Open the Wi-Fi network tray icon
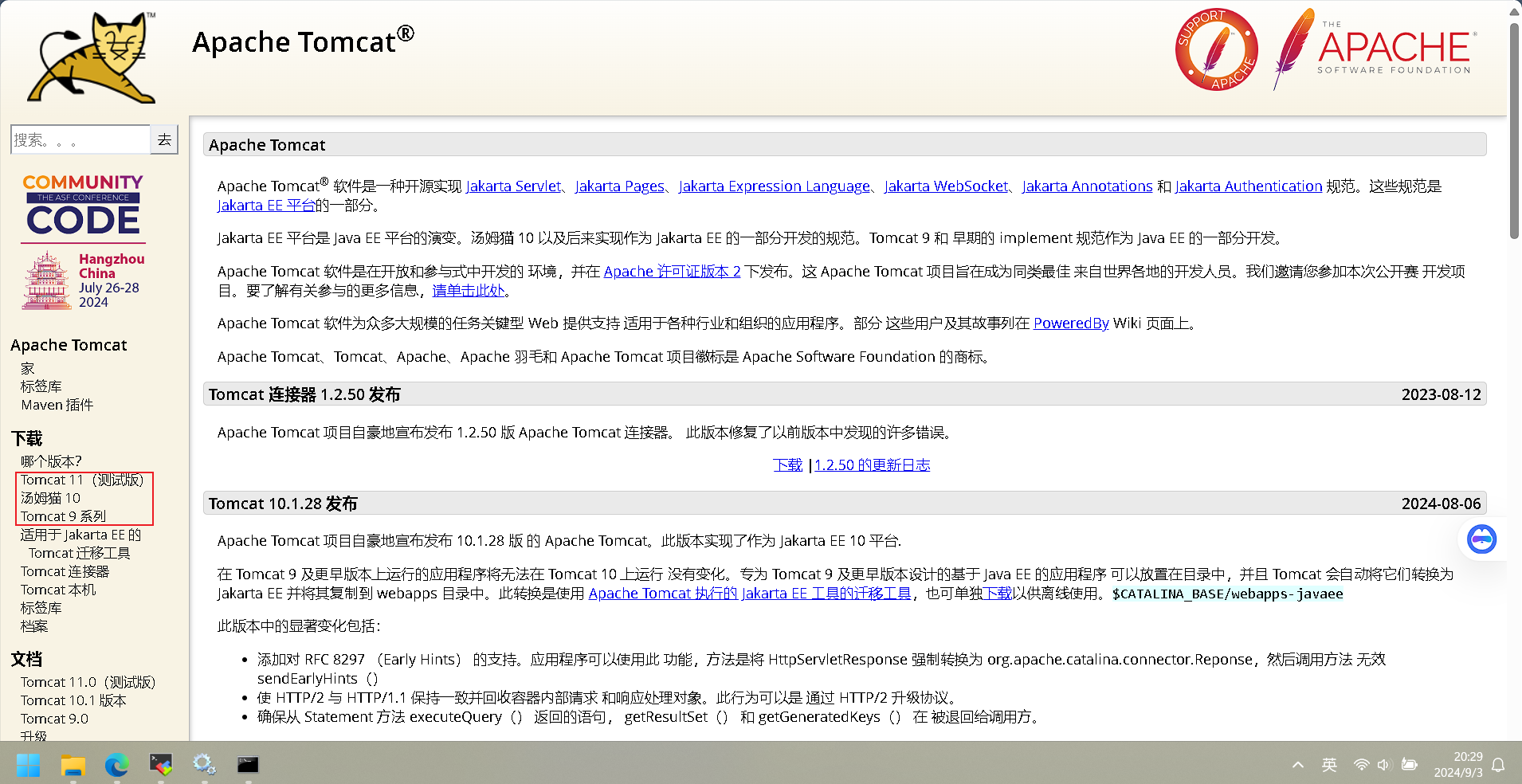 click(x=1361, y=765)
